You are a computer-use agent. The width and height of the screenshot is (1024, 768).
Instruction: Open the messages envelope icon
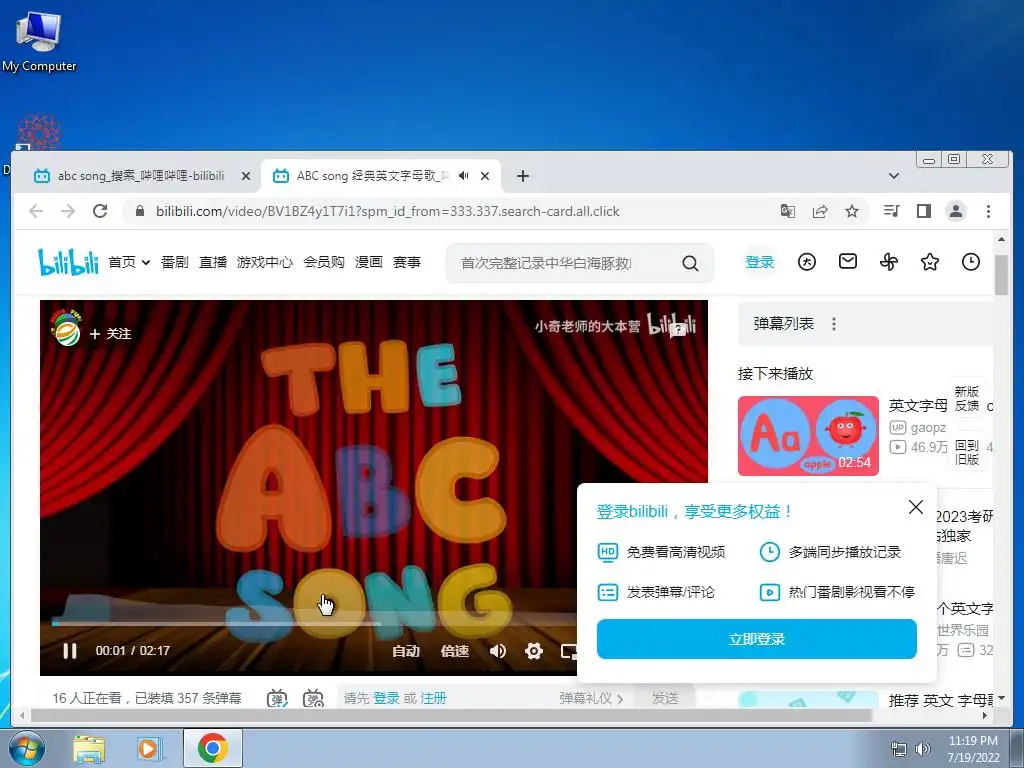point(848,262)
